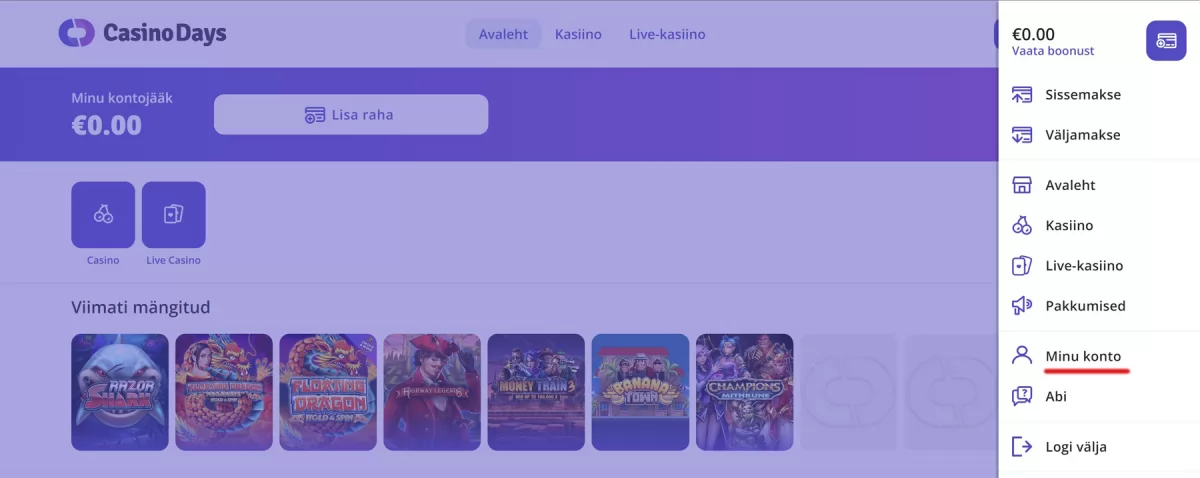Open the Money Train 3 game thumbnail
Image resolution: width=1200 pixels, height=478 pixels.
click(x=536, y=392)
